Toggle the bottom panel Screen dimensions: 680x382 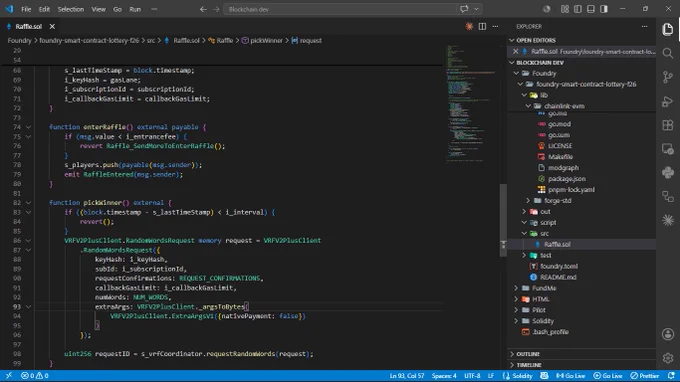pyautogui.click(x=591, y=9)
